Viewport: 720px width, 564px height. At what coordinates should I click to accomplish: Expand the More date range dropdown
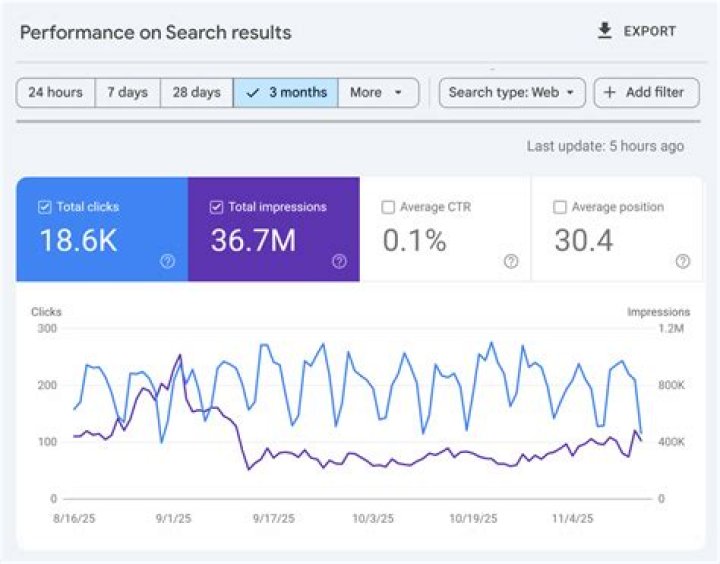tap(378, 92)
